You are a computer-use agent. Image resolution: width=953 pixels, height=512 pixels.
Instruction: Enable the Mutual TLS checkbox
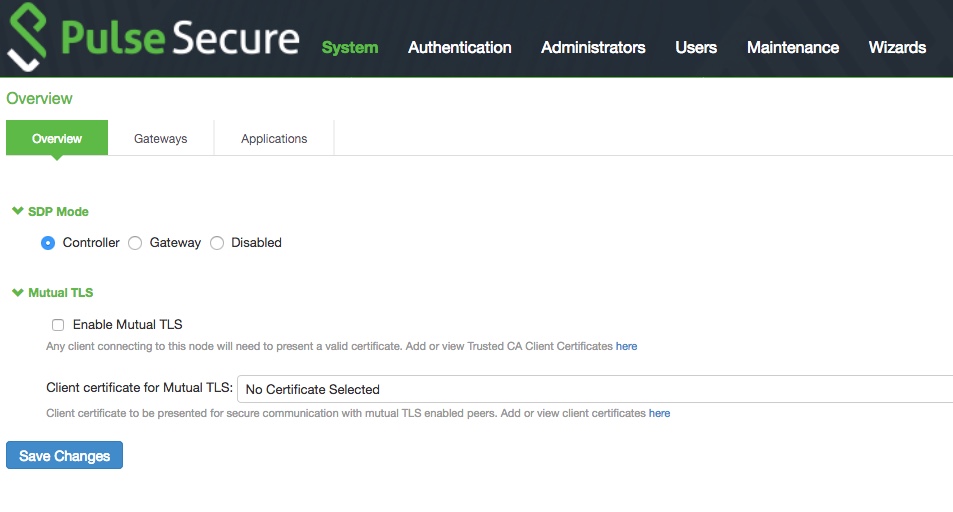click(x=58, y=325)
